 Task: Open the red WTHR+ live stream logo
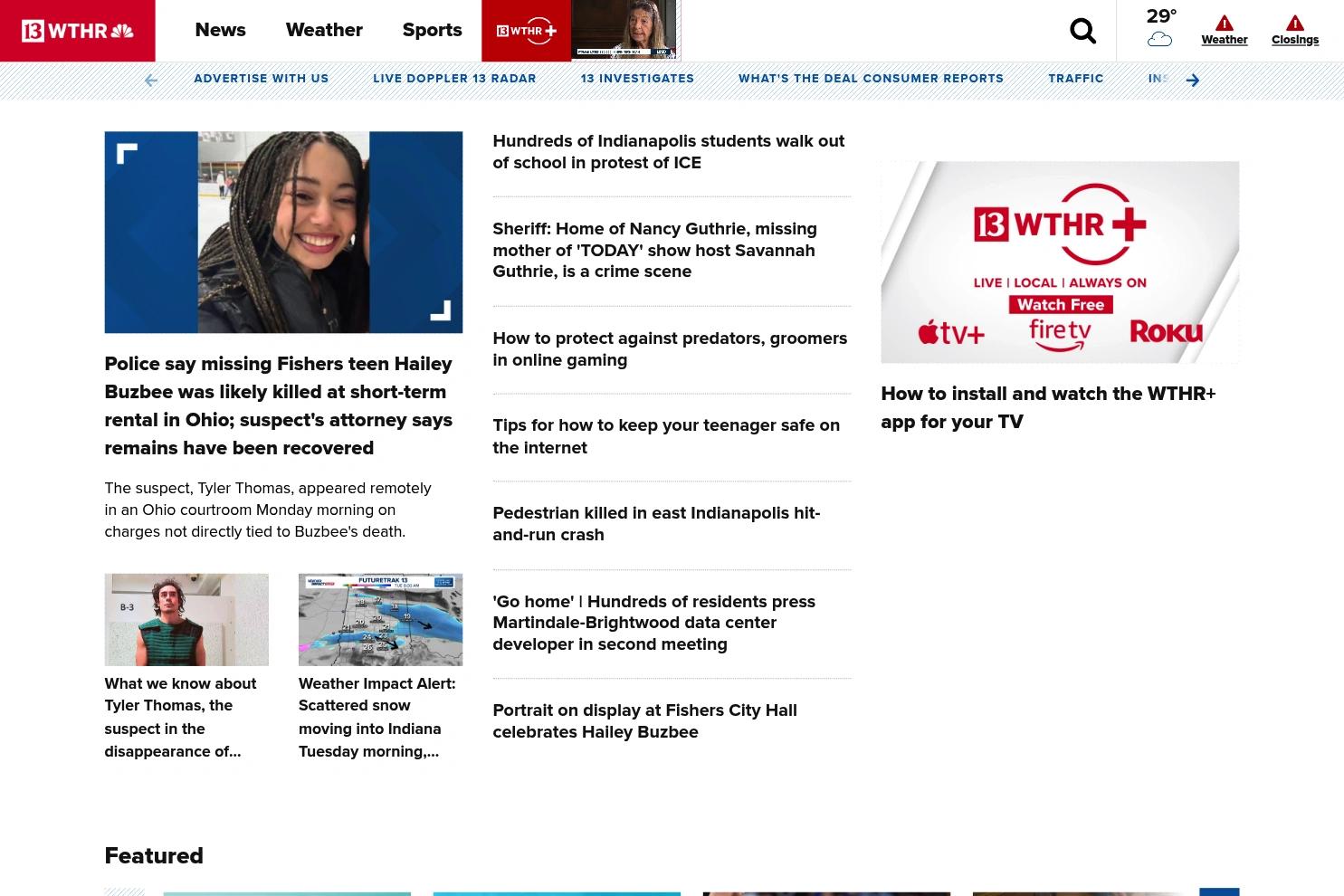click(526, 31)
